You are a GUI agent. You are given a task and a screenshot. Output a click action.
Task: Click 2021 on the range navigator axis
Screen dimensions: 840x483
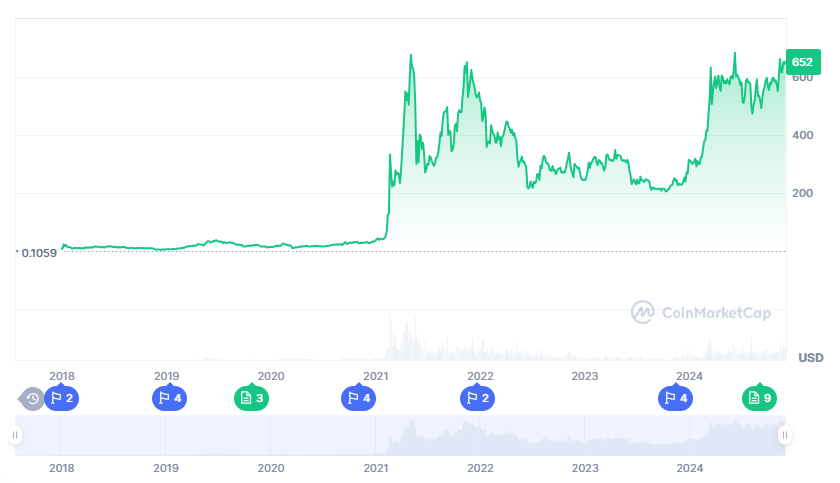click(x=375, y=467)
